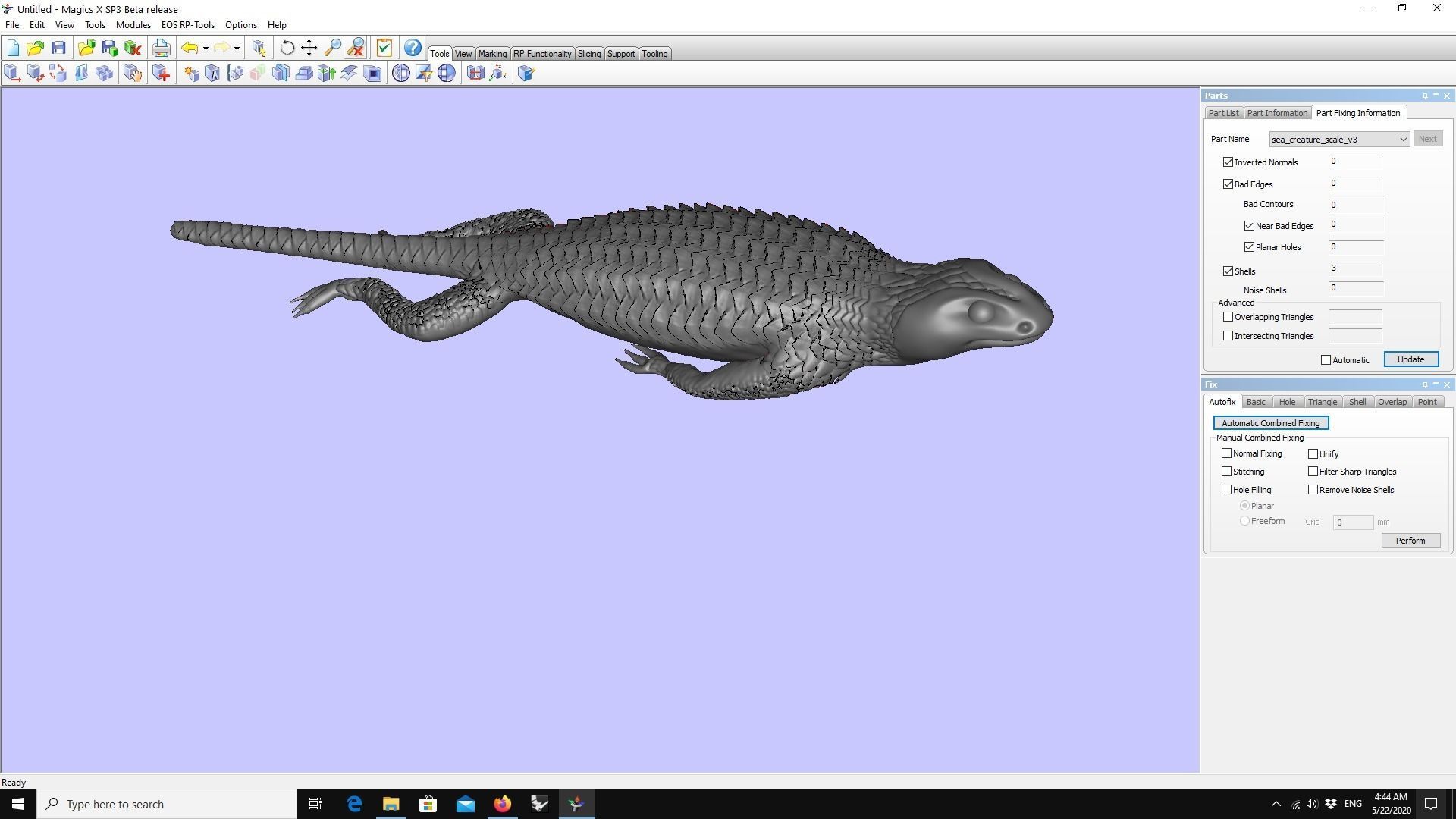Image resolution: width=1456 pixels, height=819 pixels.
Task: Select the Rotate view tool
Action: click(x=287, y=48)
